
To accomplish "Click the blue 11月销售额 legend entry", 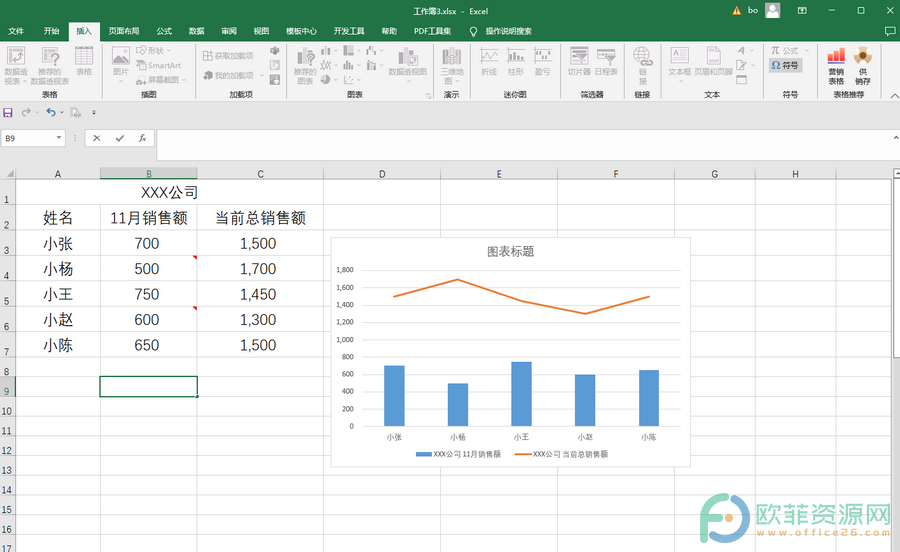I will click(x=458, y=454).
